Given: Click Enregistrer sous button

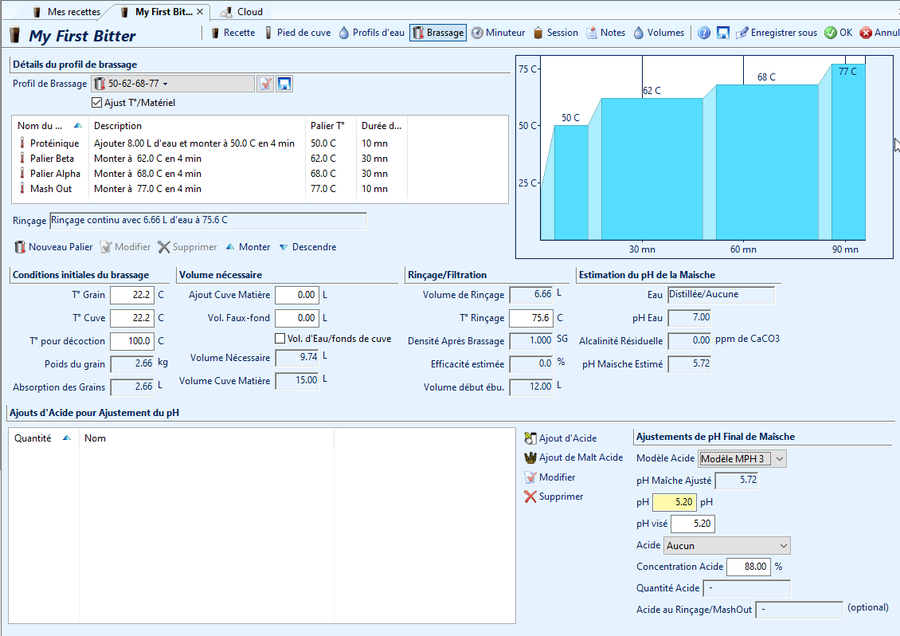Looking at the screenshot, I should pos(776,33).
